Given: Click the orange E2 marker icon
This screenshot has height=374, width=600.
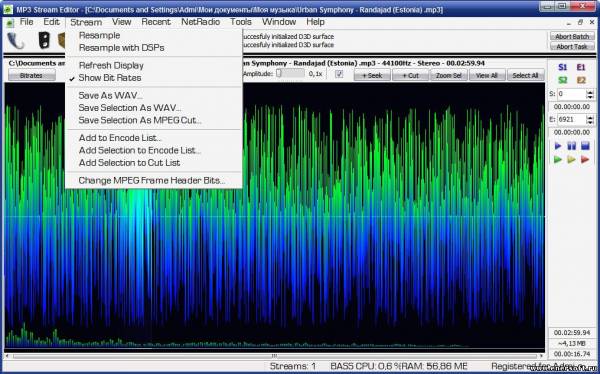Looking at the screenshot, I should (x=581, y=80).
